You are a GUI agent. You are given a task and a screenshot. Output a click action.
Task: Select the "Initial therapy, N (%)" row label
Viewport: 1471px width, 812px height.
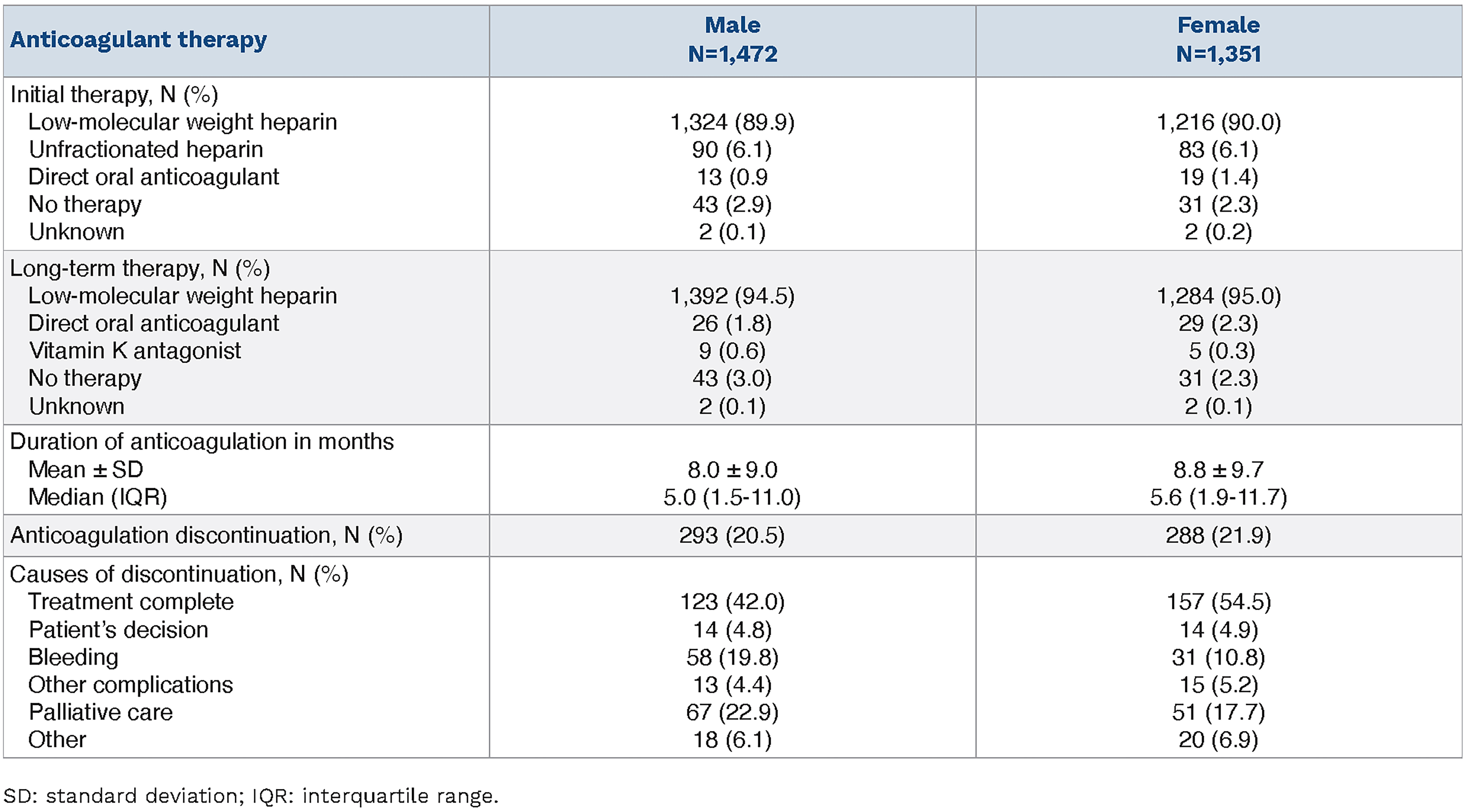click(x=114, y=95)
